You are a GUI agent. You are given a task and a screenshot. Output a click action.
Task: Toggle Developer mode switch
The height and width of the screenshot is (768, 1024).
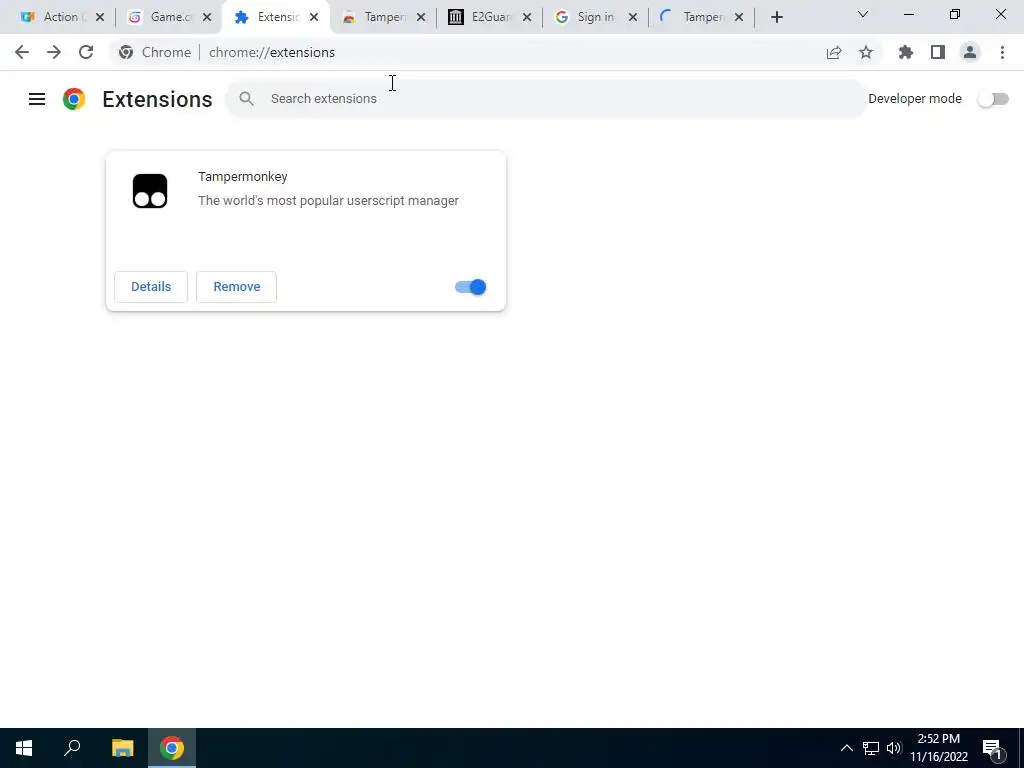(993, 99)
